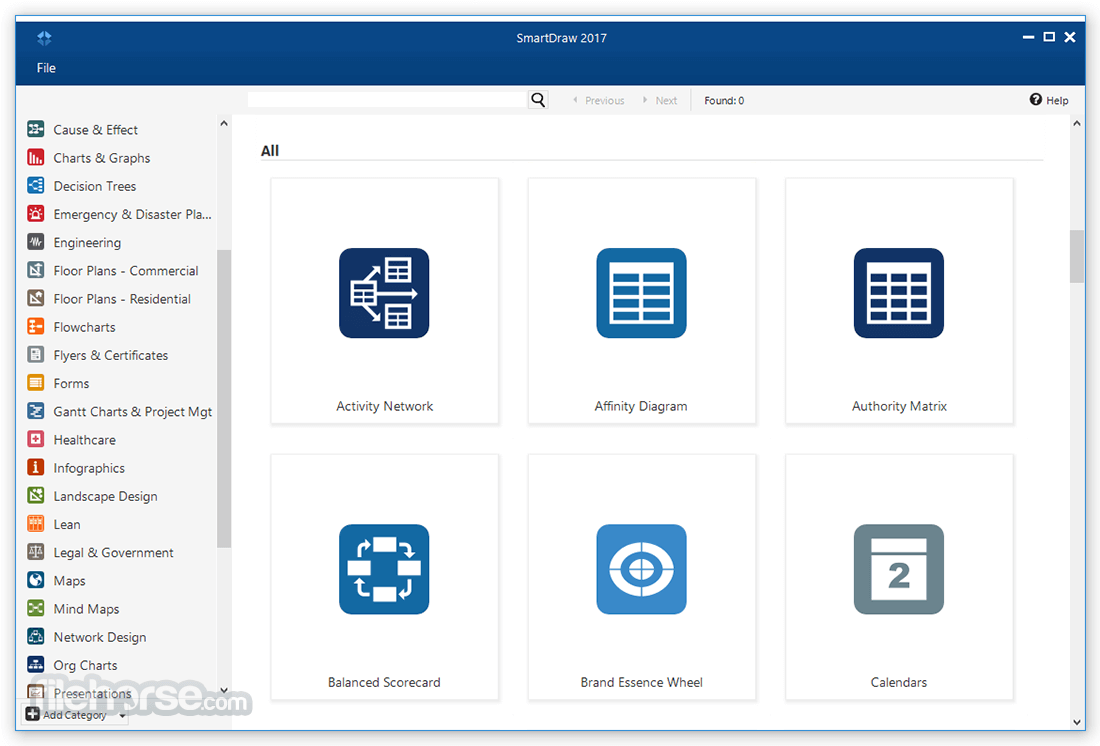This screenshot has width=1100, height=746.
Task: Open the Brand Essence Wheel template
Action: click(641, 577)
